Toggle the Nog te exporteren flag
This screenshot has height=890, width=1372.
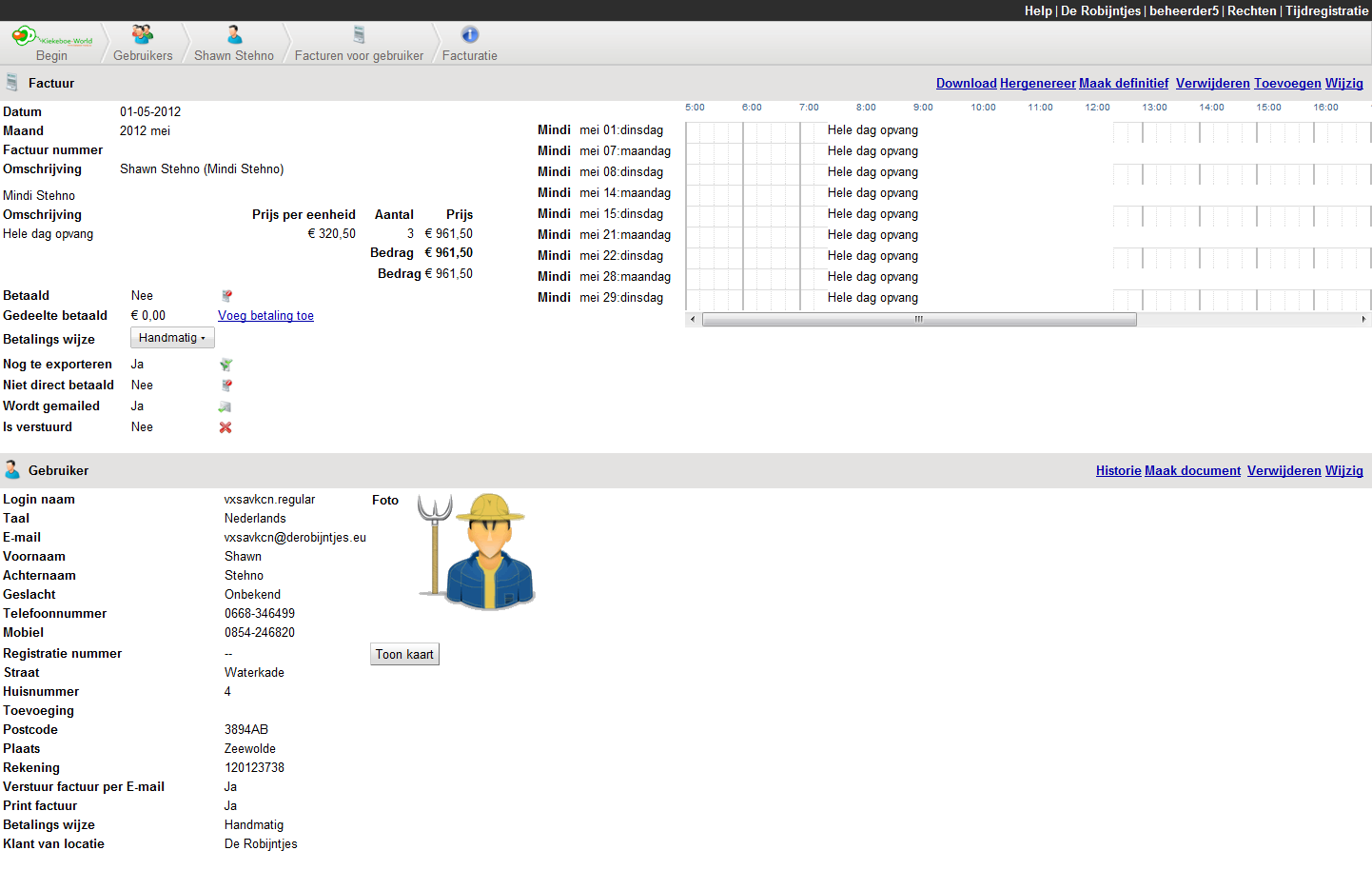pyautogui.click(x=225, y=365)
